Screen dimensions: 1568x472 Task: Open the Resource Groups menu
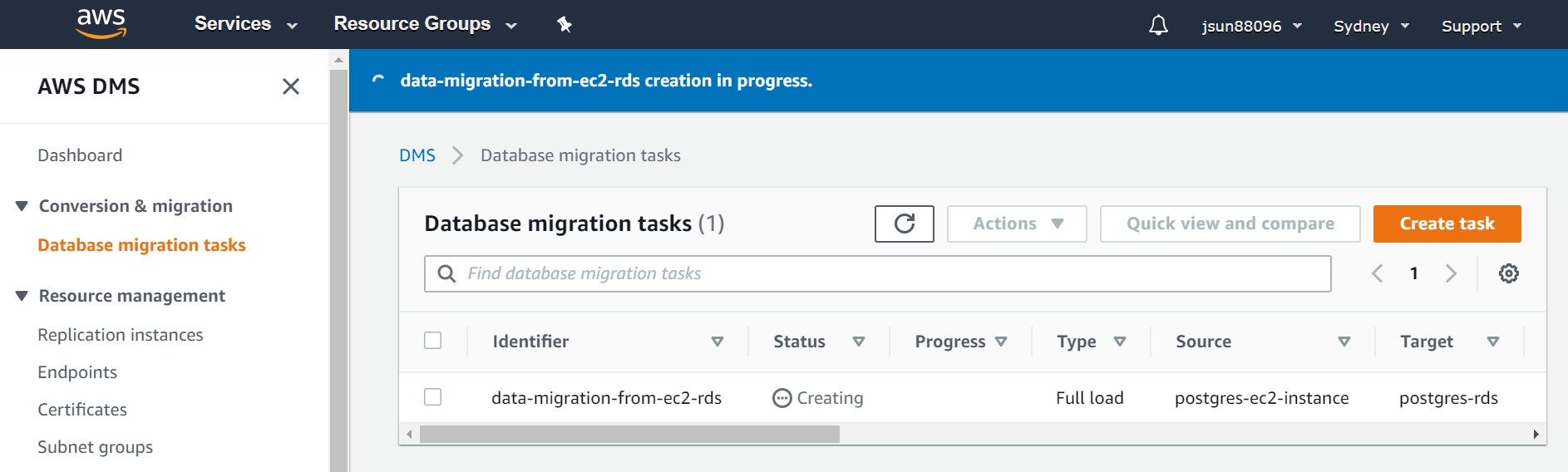point(425,24)
